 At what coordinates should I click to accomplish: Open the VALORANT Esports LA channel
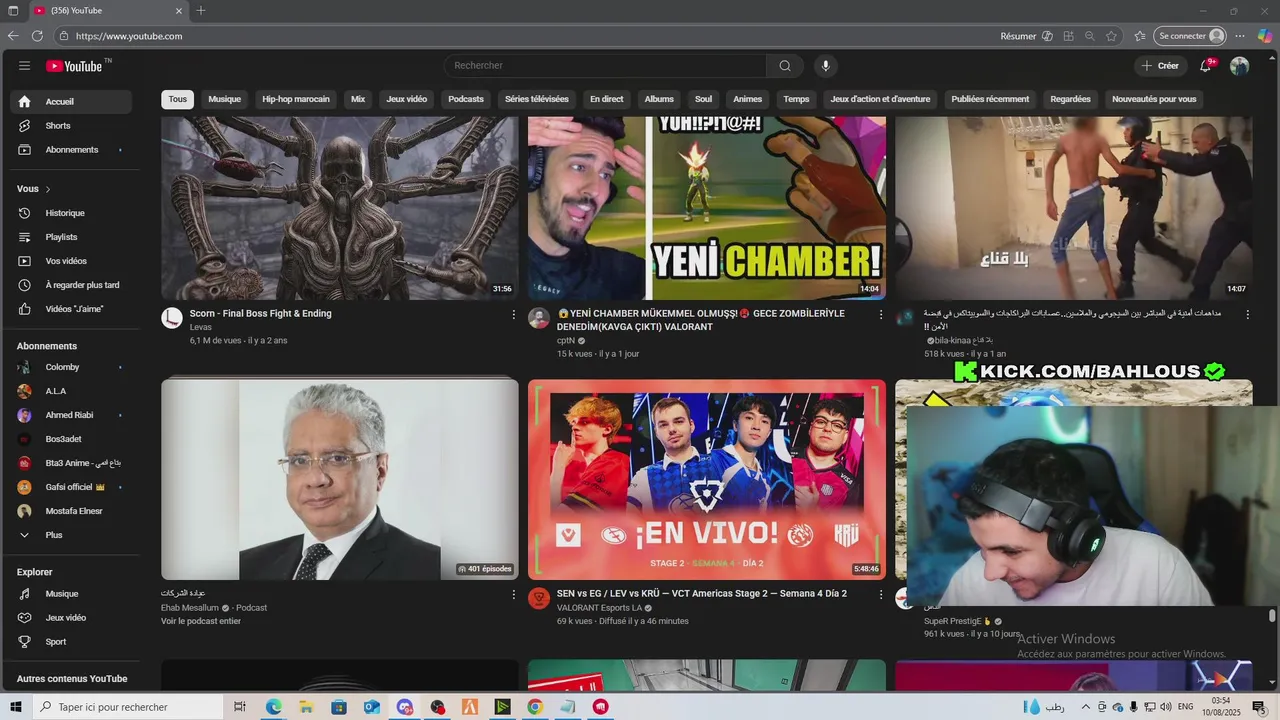599,608
